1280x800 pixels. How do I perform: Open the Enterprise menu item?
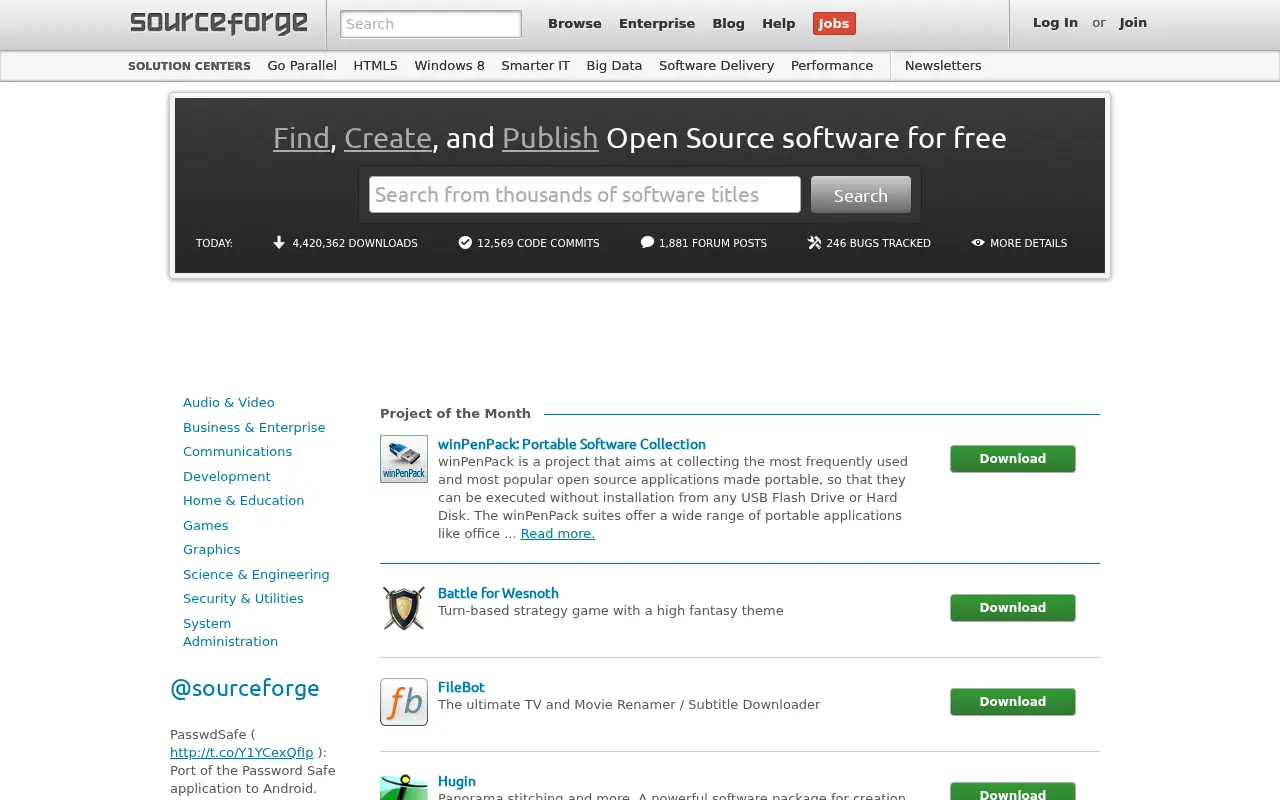[657, 24]
